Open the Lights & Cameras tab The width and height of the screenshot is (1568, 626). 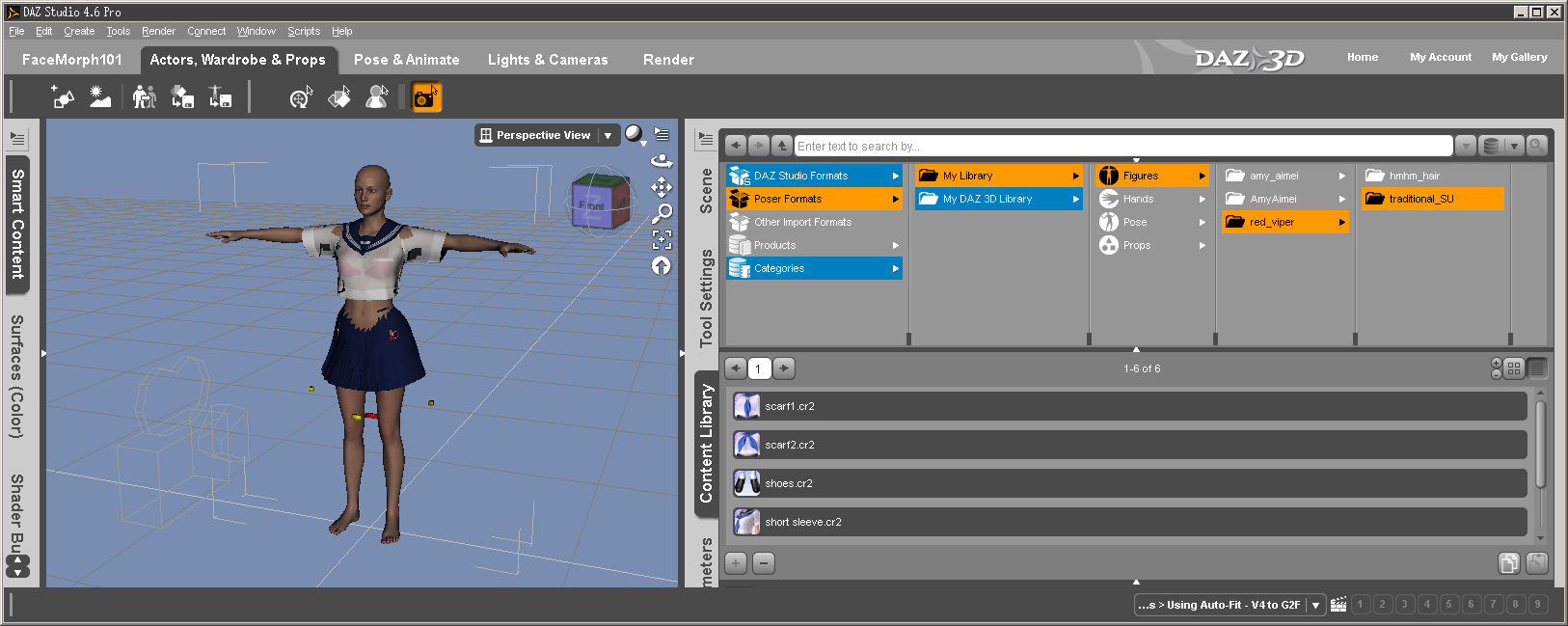point(548,60)
